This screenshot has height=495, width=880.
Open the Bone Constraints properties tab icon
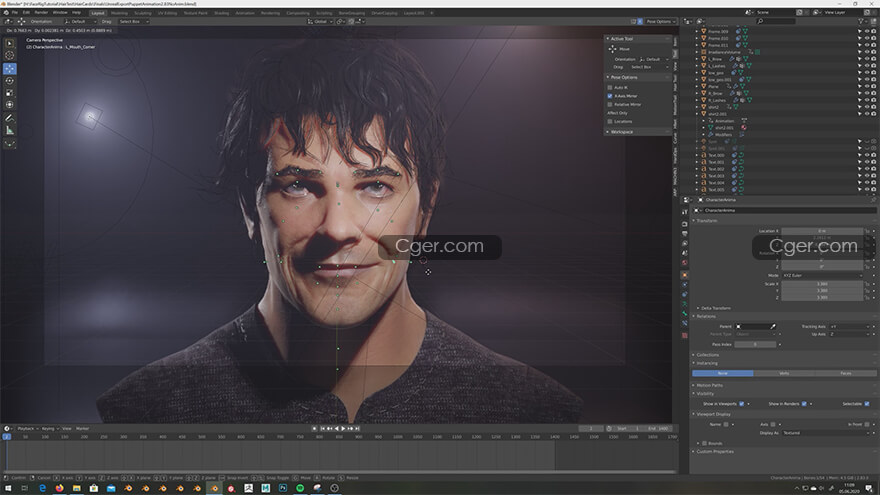(x=685, y=323)
